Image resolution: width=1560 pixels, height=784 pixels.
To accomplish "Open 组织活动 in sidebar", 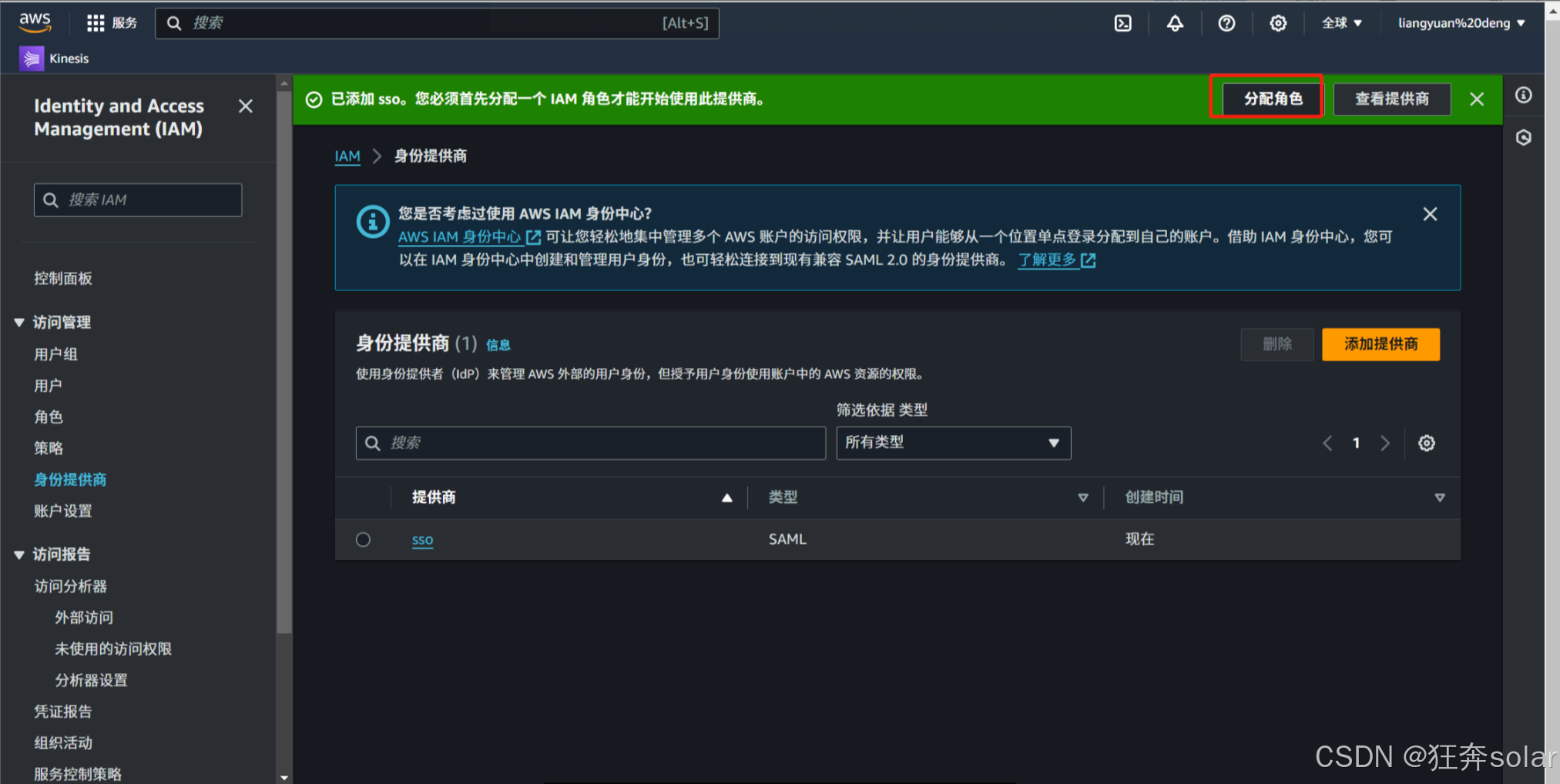I will click(x=63, y=743).
